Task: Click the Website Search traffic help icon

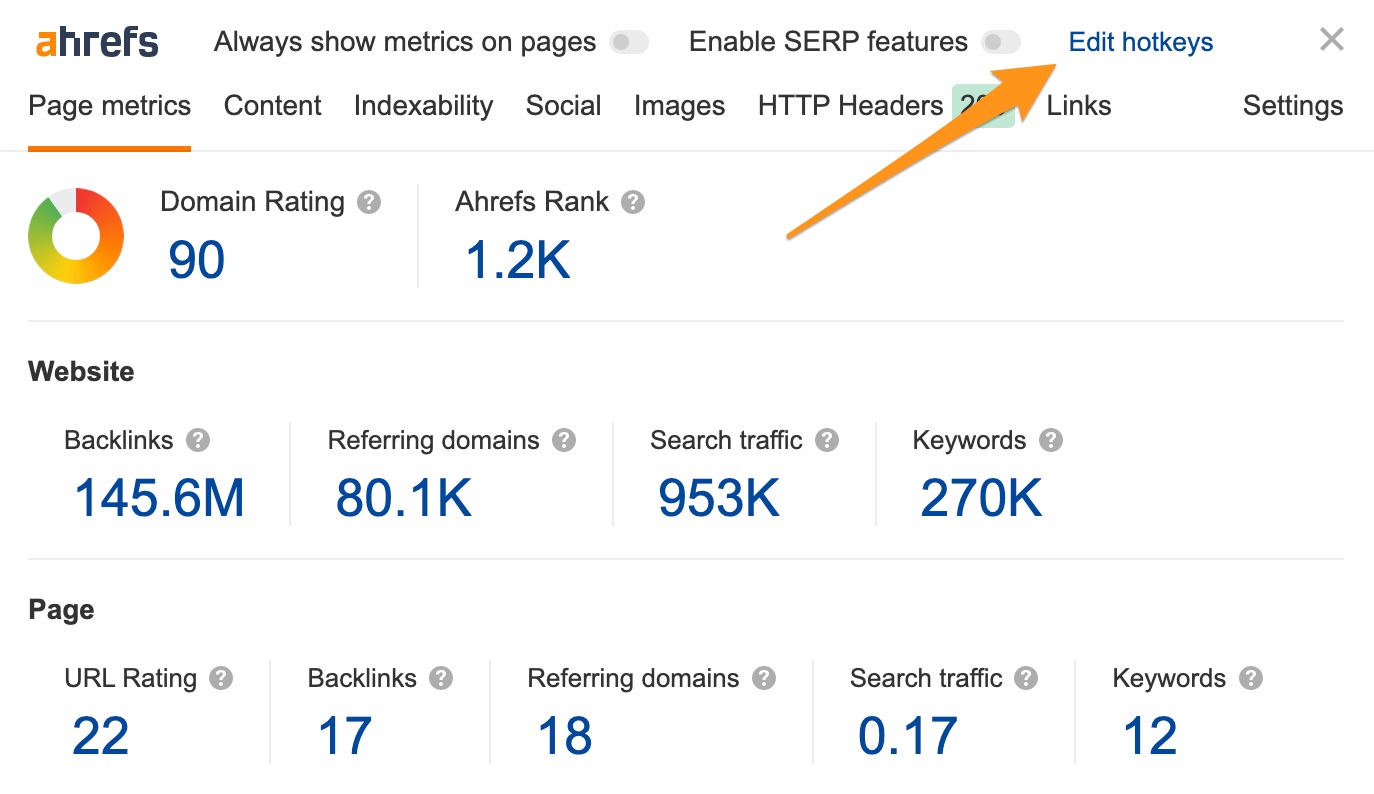Action: point(826,441)
